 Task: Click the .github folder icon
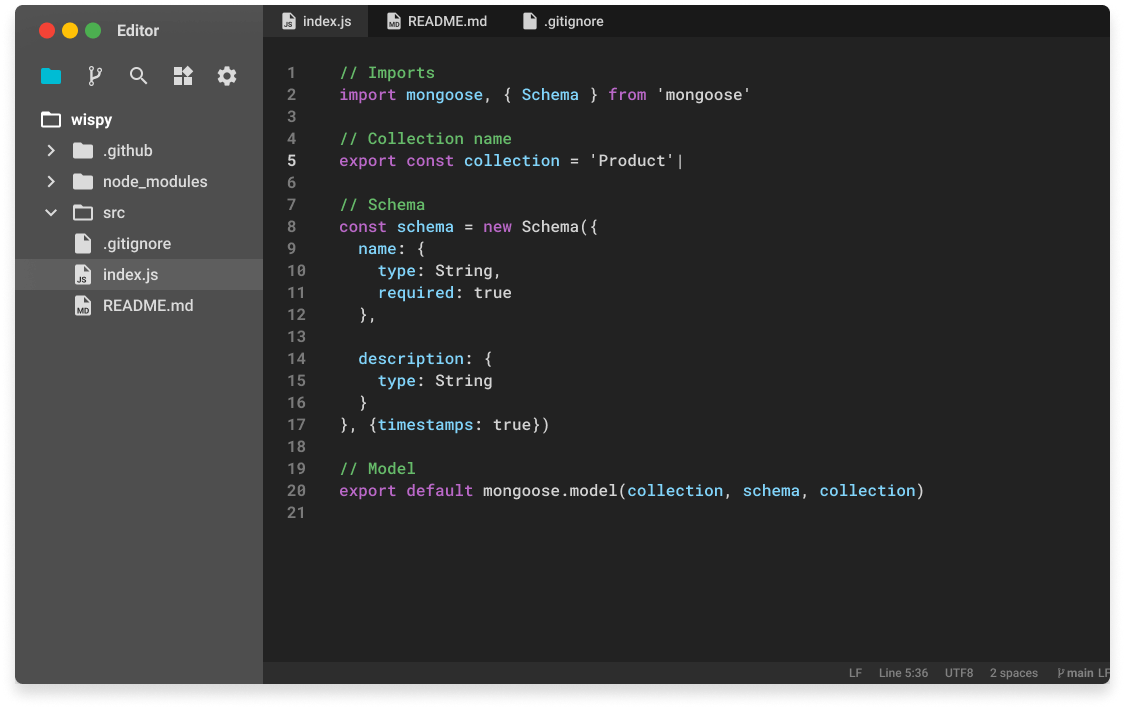(83, 151)
